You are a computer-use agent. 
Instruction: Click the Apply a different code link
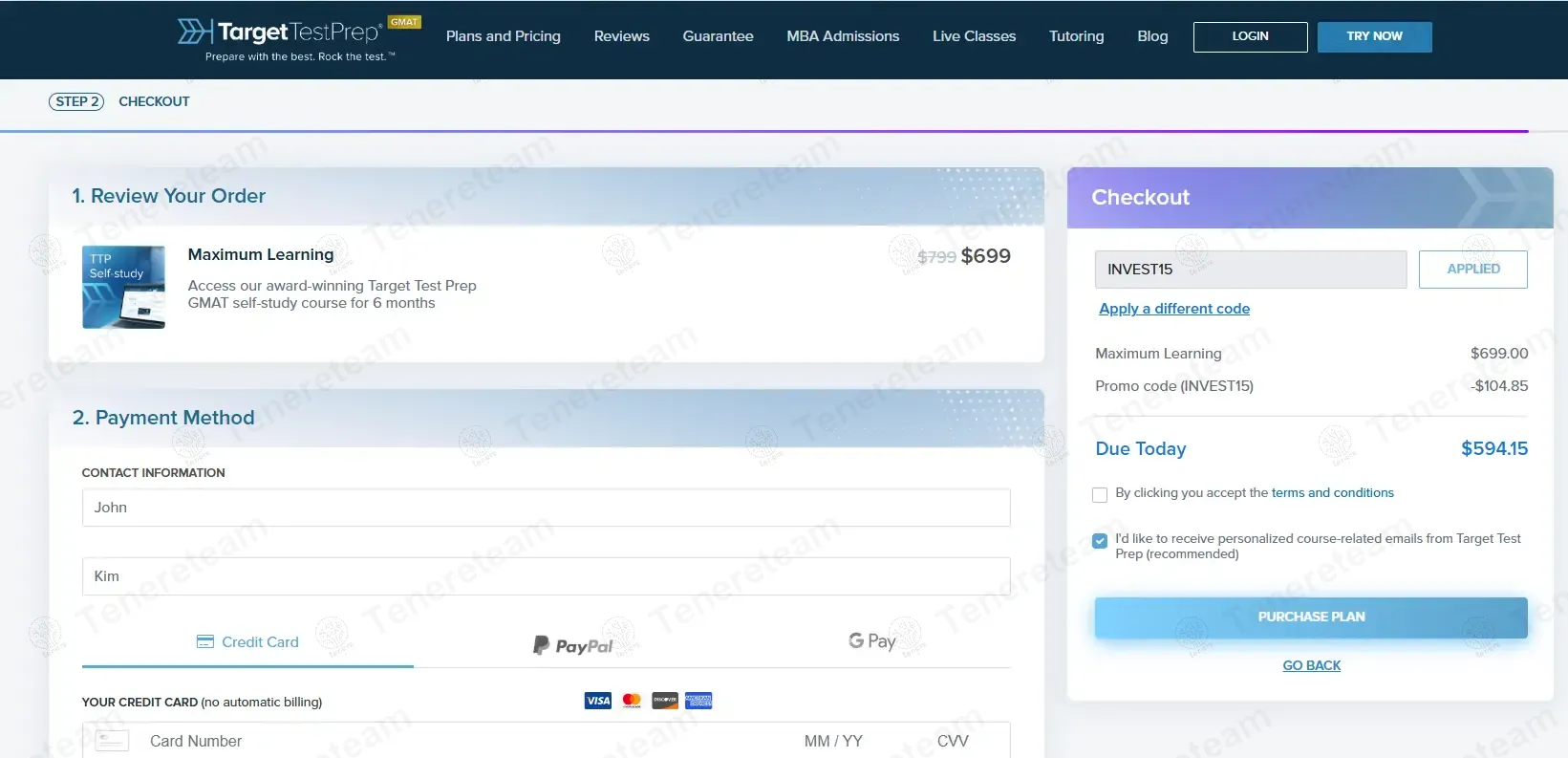coord(1174,309)
